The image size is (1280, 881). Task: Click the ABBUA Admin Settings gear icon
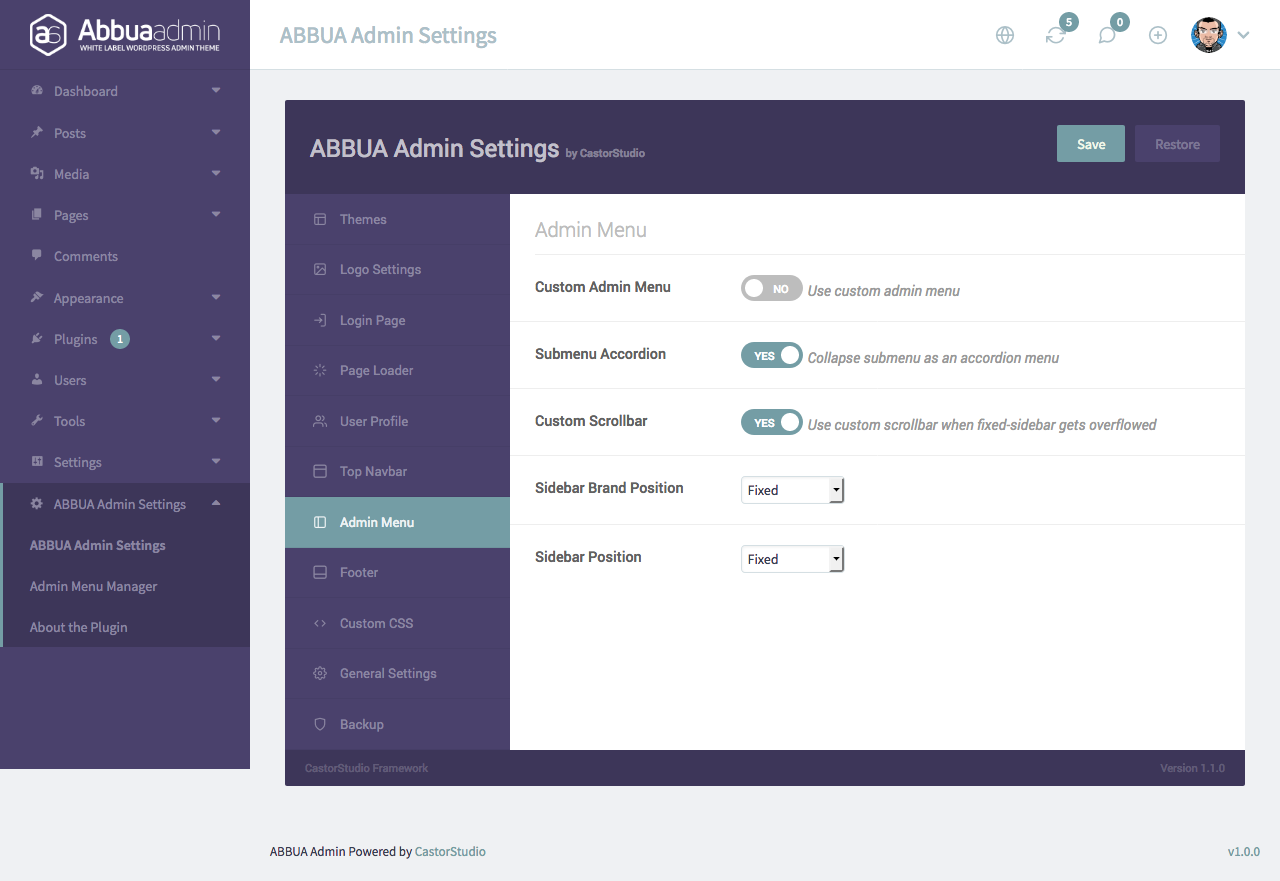tap(37, 504)
